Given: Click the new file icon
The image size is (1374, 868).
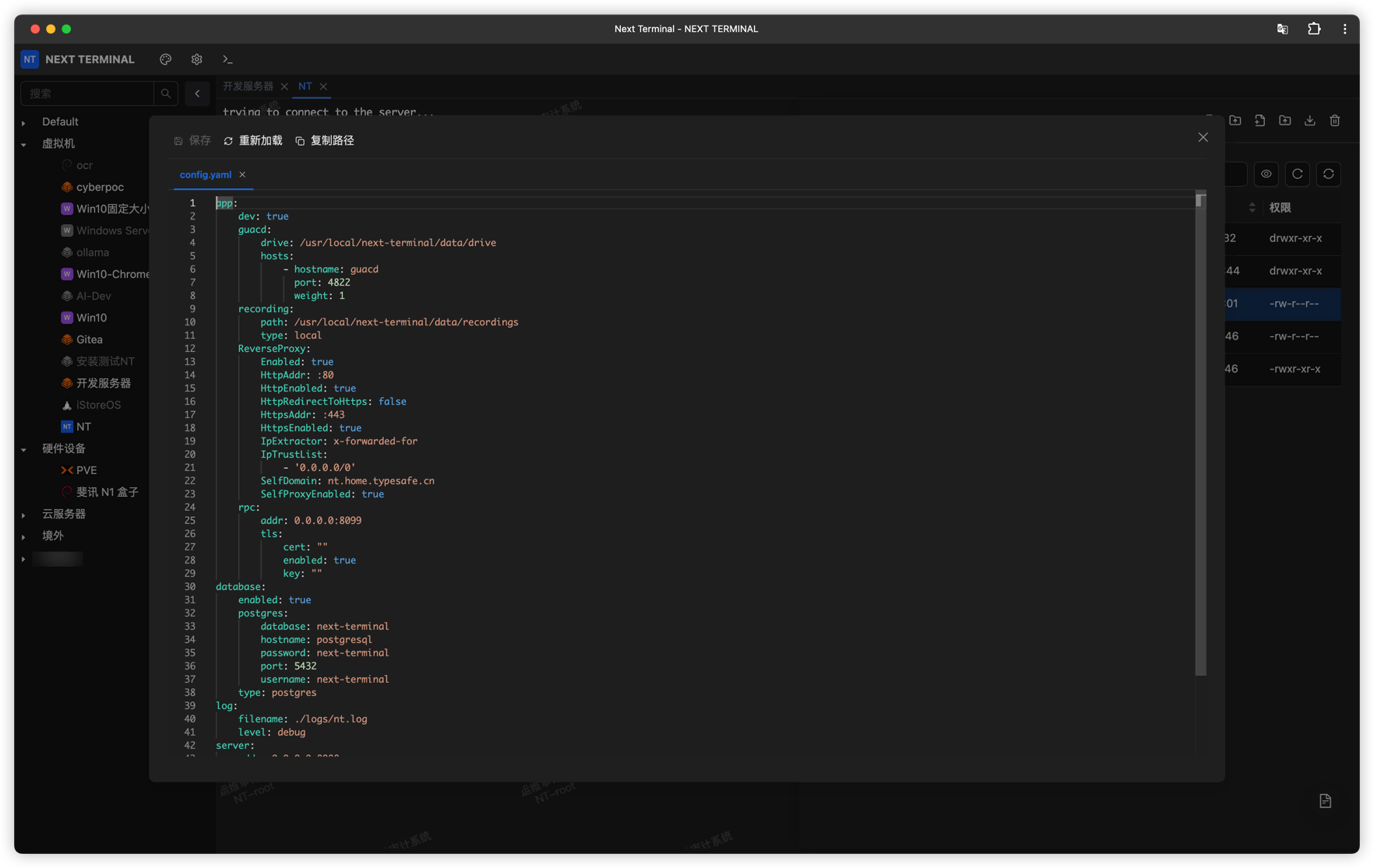Looking at the screenshot, I should point(1259,121).
